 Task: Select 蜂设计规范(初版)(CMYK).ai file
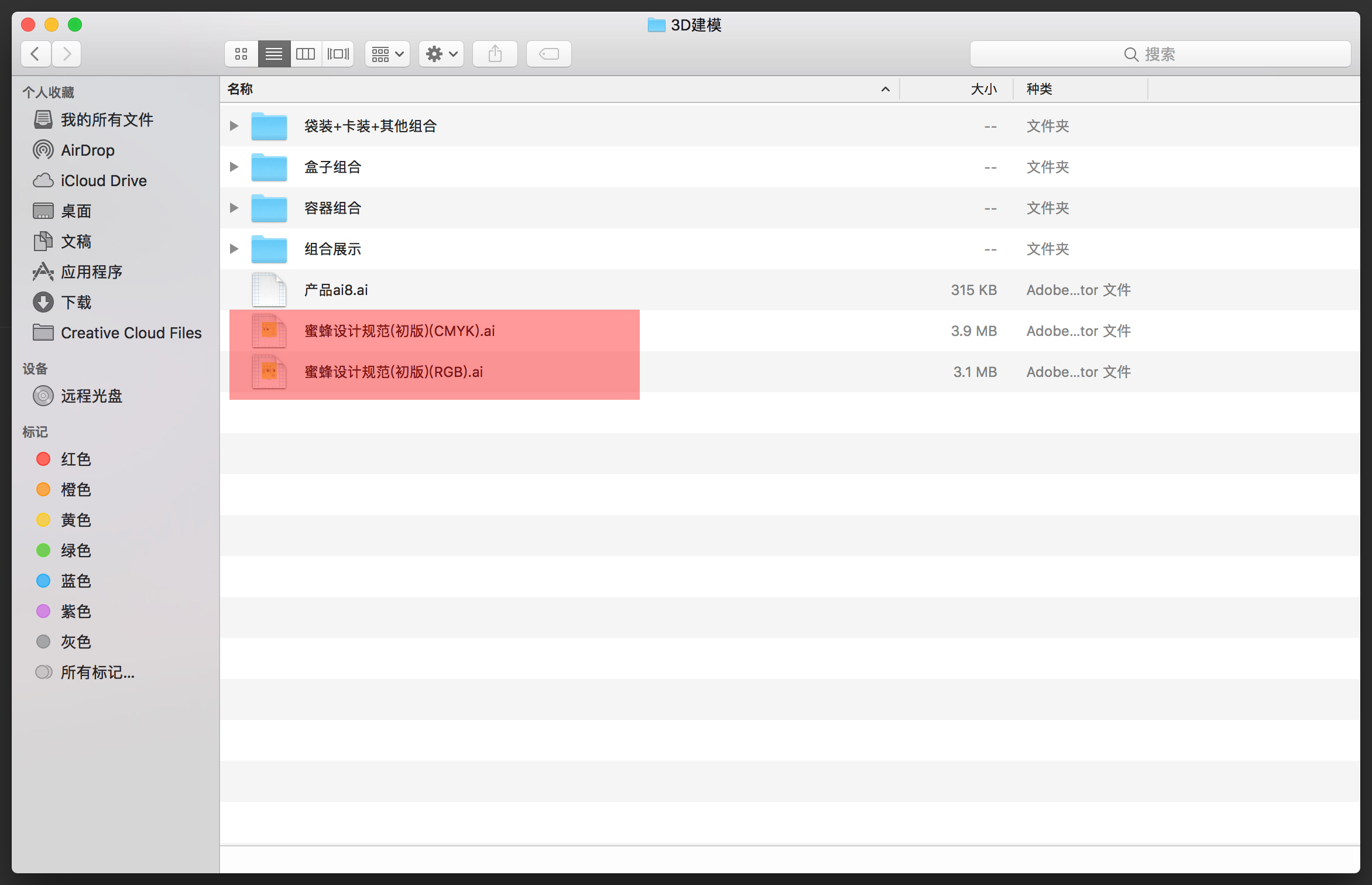(x=400, y=330)
